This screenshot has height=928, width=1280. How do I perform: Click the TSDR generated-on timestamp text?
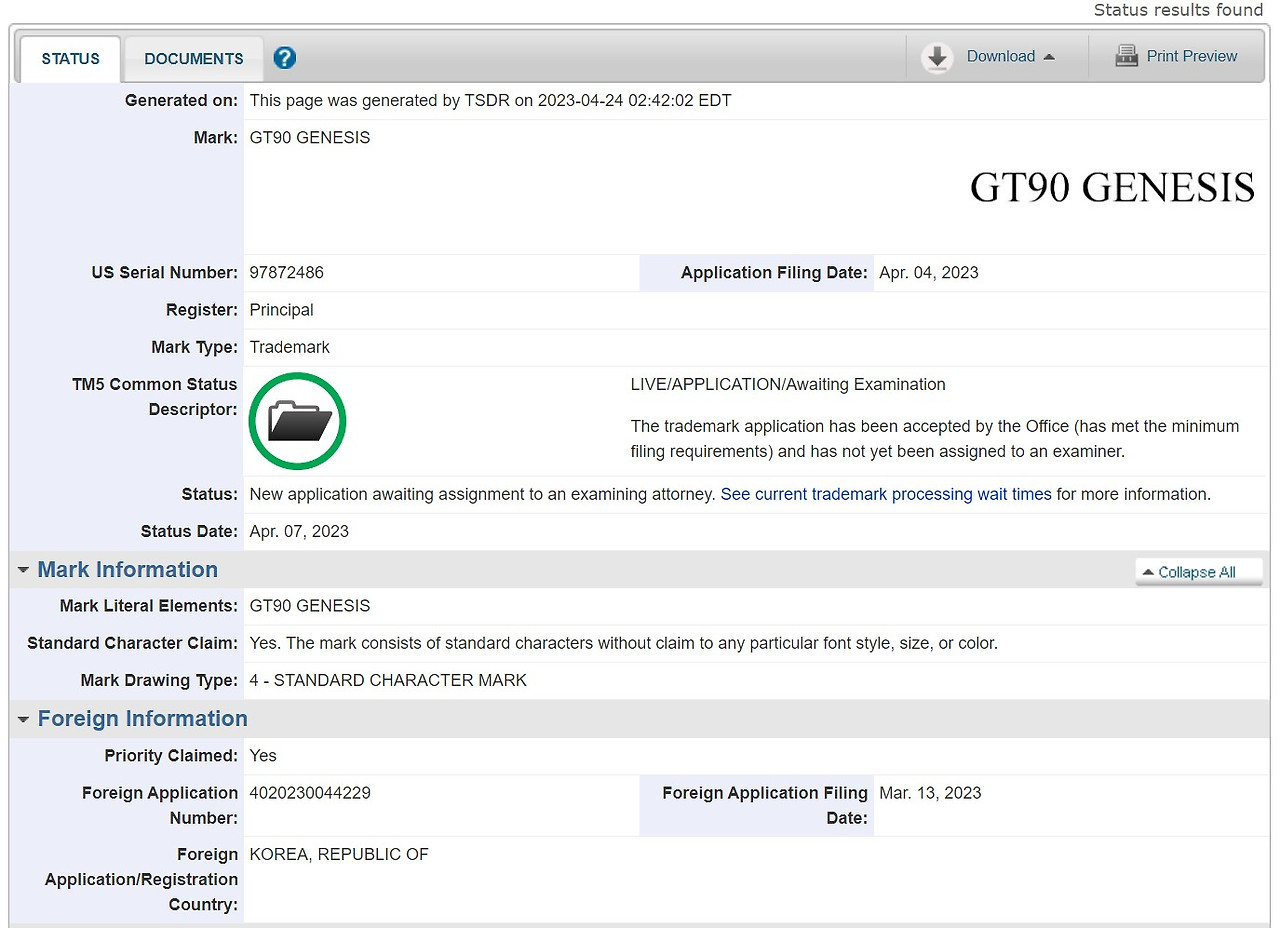pos(490,100)
